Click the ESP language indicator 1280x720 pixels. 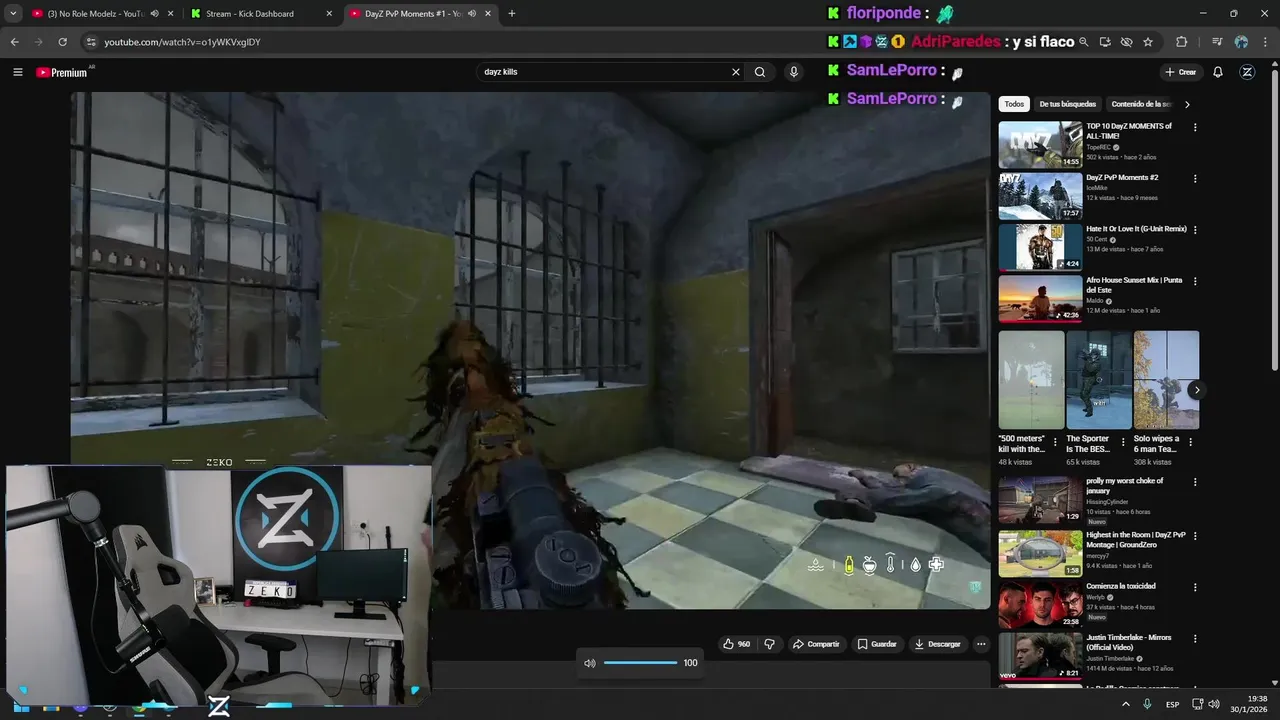(x=1172, y=704)
